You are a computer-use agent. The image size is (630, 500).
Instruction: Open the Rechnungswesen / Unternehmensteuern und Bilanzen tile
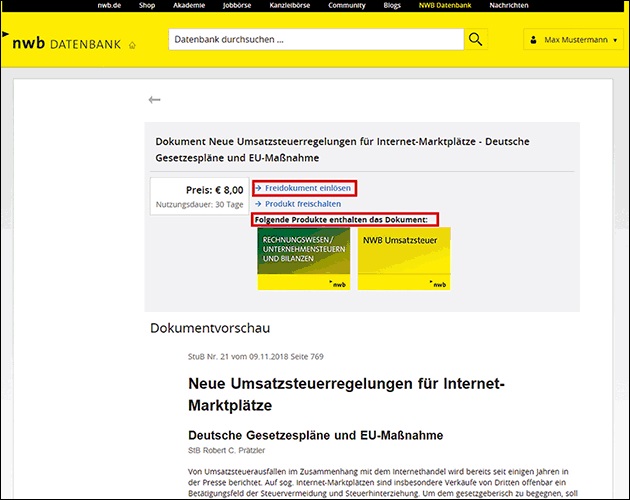click(x=304, y=258)
